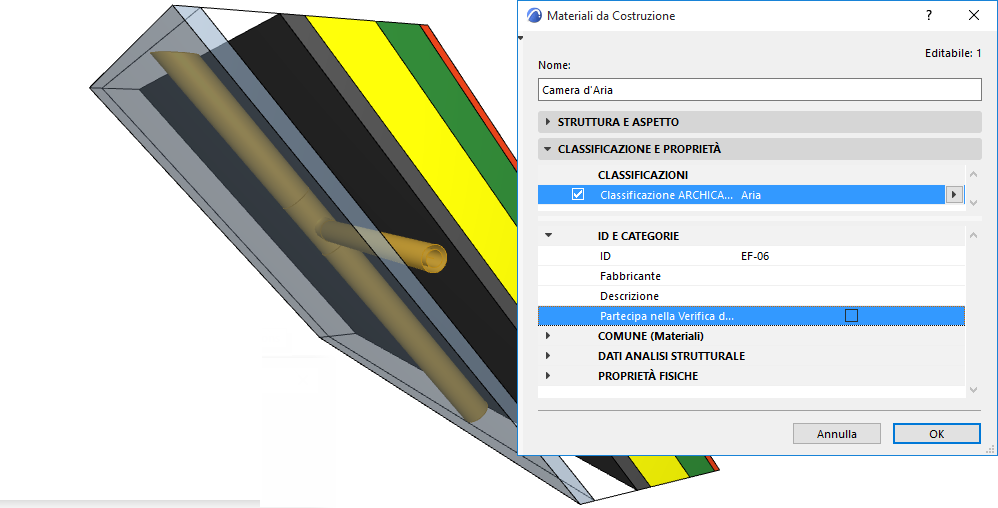The height and width of the screenshot is (508, 998).
Task: Click the ARCHICAD logo icon in the title bar
Action: (534, 15)
